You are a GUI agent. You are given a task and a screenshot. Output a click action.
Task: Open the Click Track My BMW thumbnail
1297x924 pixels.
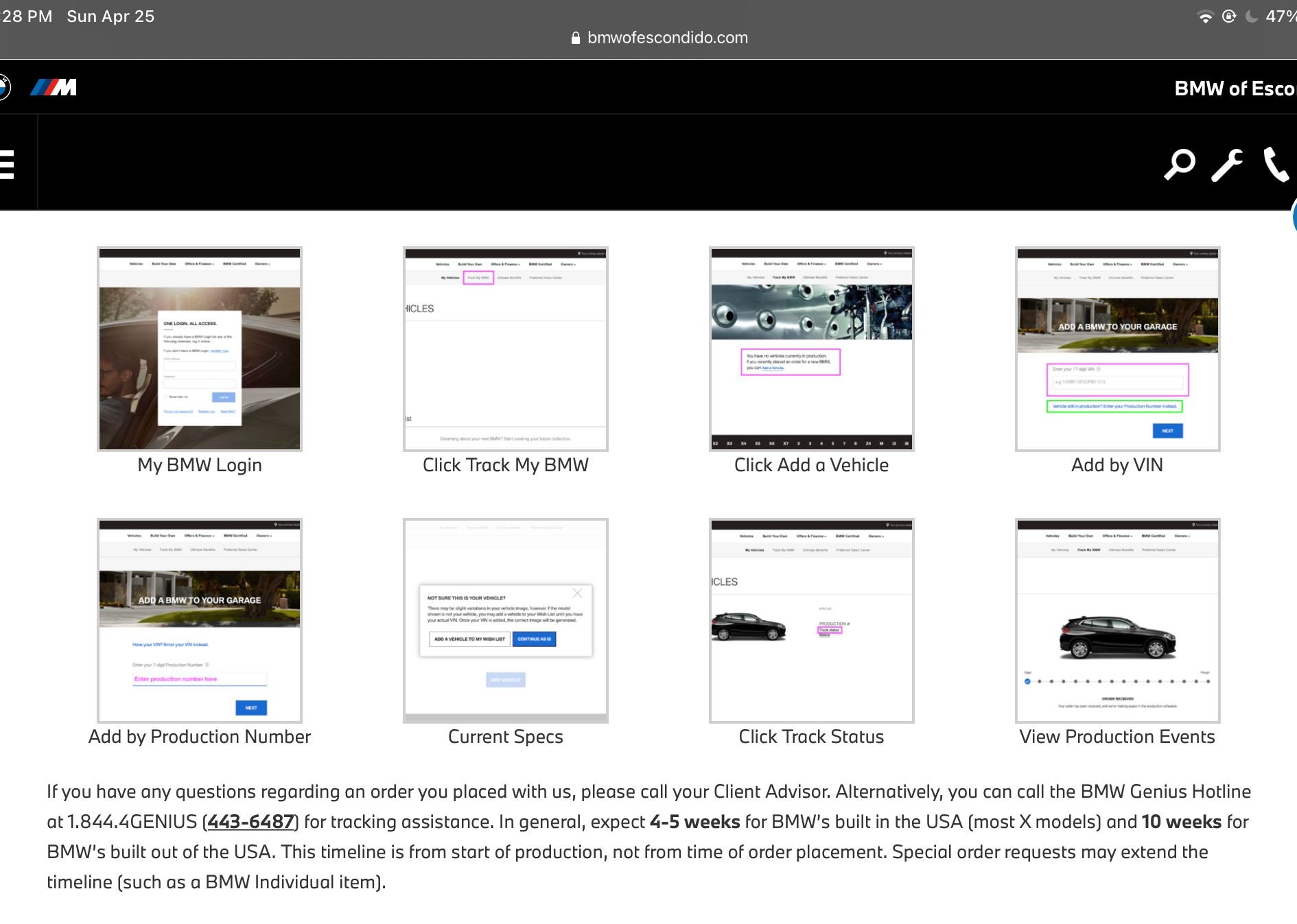coord(506,349)
